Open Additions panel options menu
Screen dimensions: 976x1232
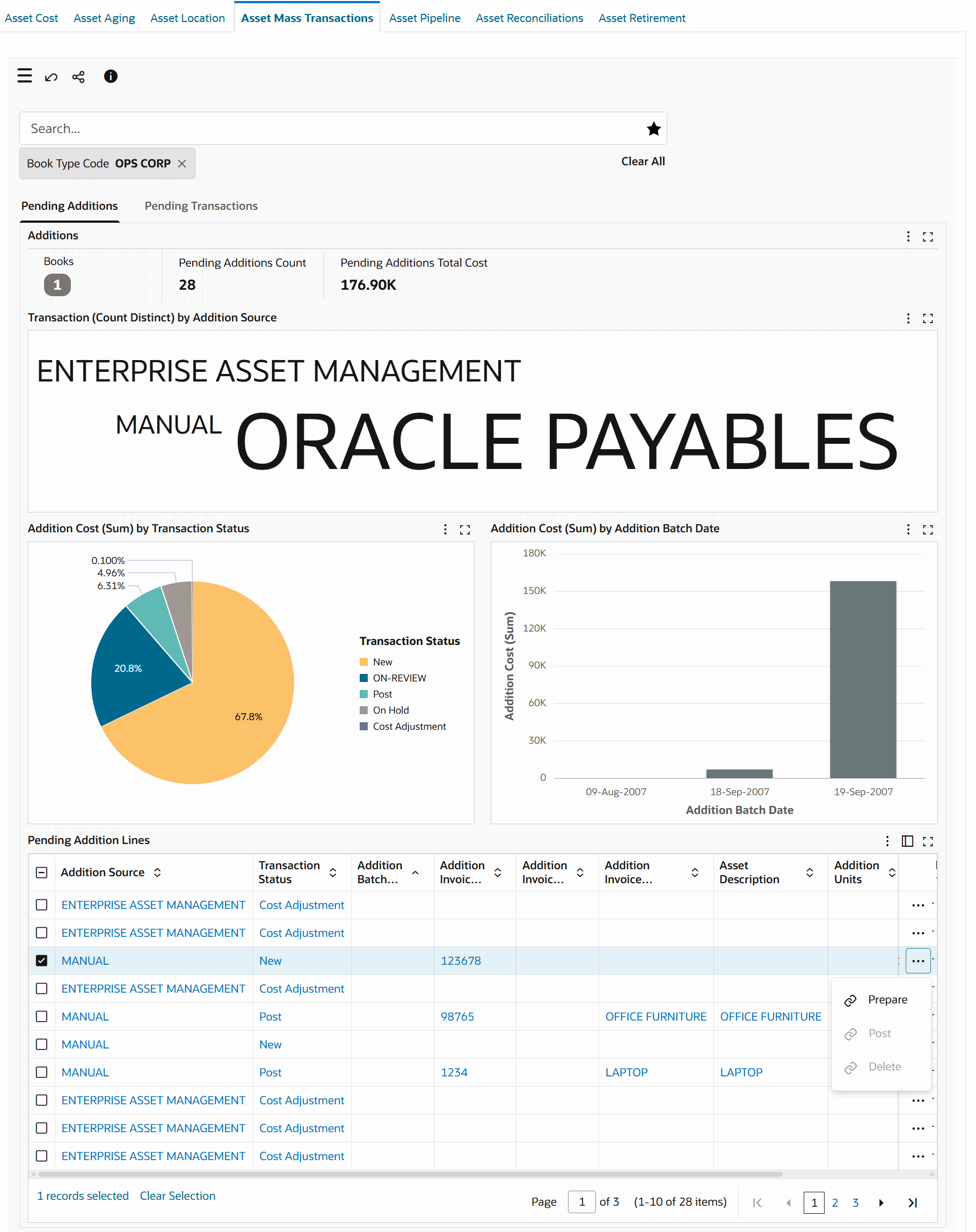point(908,237)
